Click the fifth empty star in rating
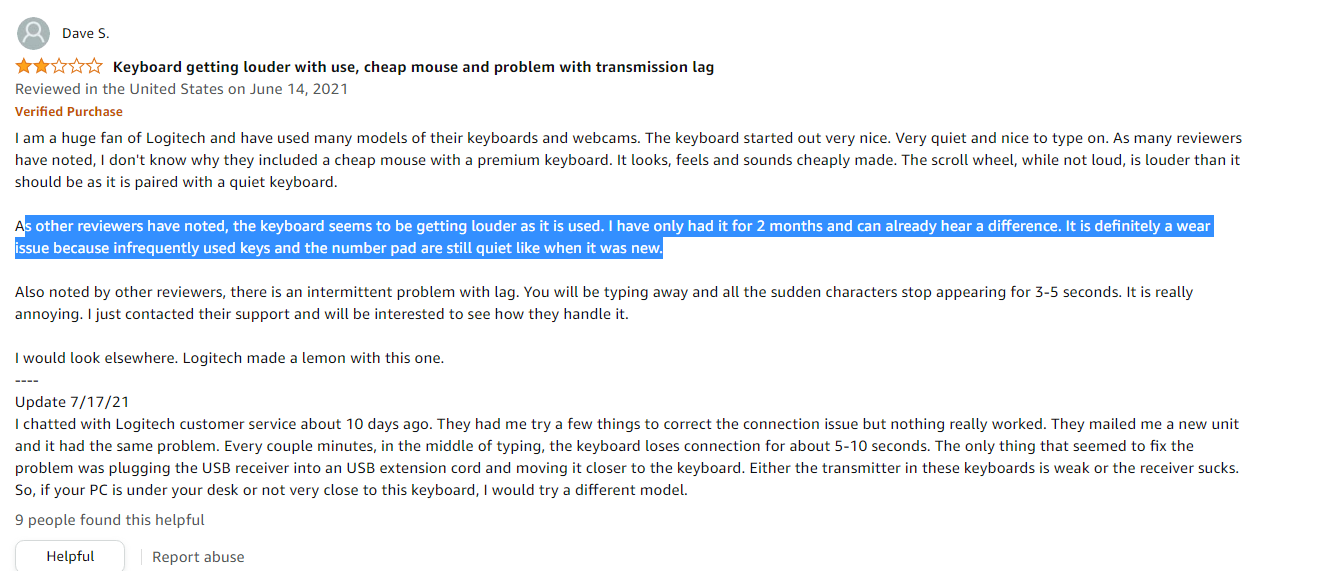Viewport: 1337px width, 571px height. 94,67
